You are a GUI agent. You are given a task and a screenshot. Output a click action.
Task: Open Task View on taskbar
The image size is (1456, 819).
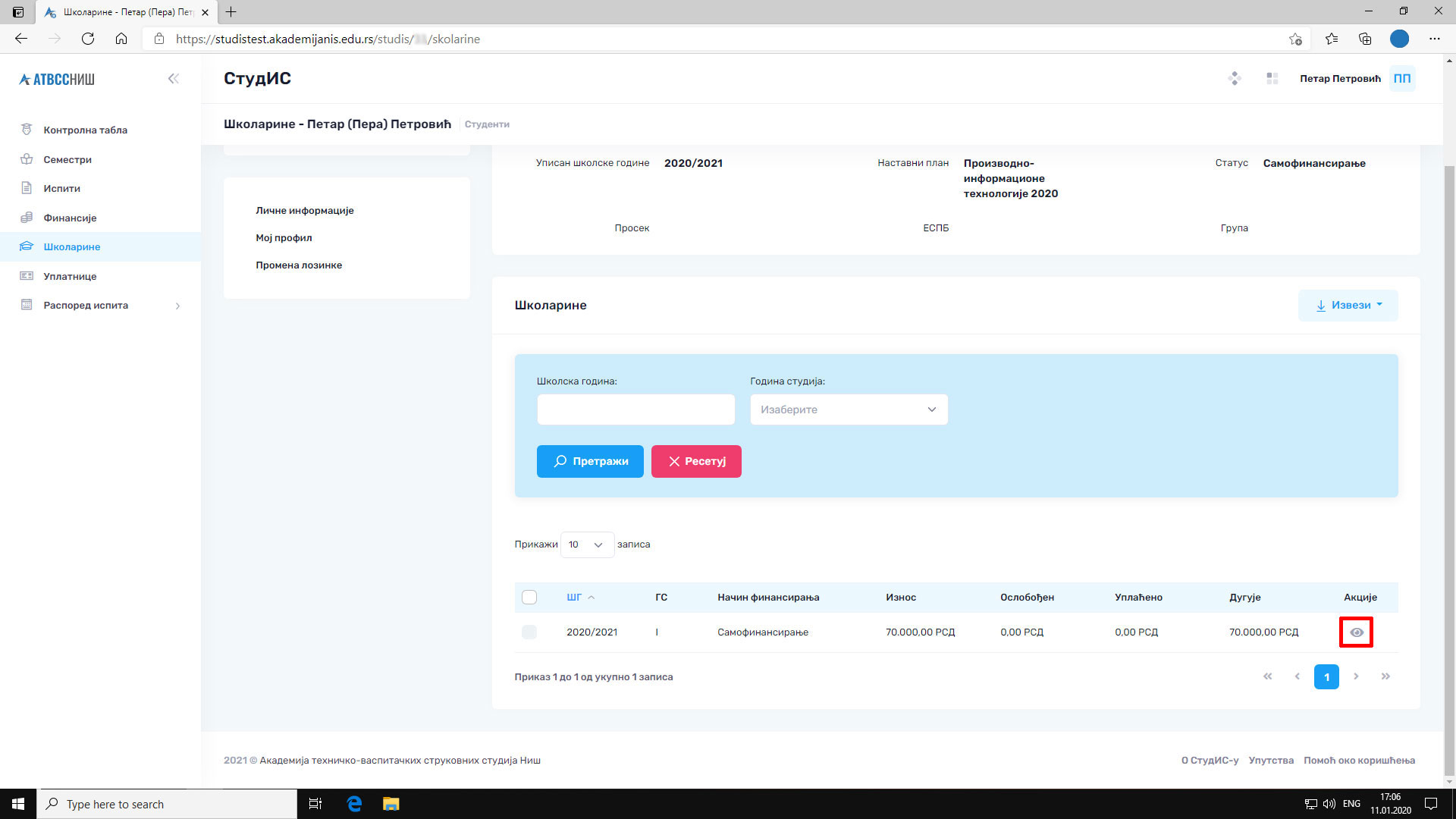(315, 804)
